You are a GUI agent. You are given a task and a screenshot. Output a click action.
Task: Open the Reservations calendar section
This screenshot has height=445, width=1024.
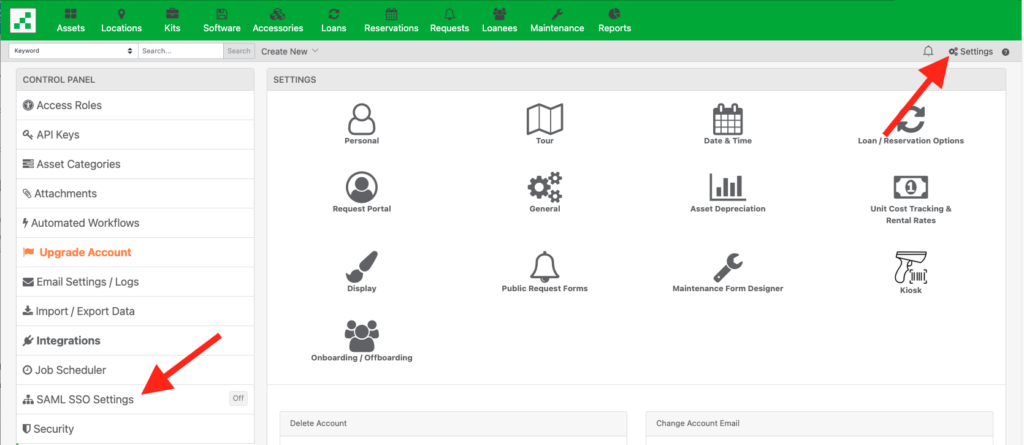pyautogui.click(x=391, y=20)
